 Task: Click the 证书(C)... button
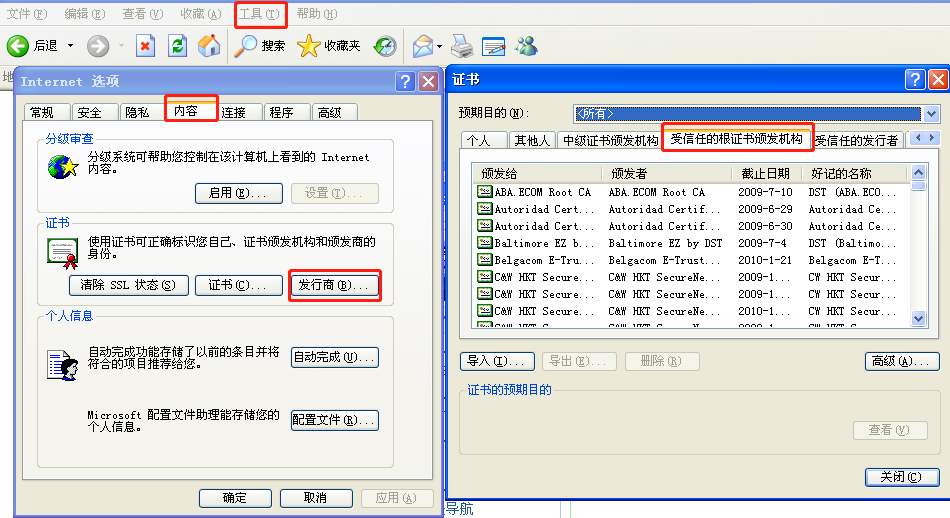coord(239,285)
